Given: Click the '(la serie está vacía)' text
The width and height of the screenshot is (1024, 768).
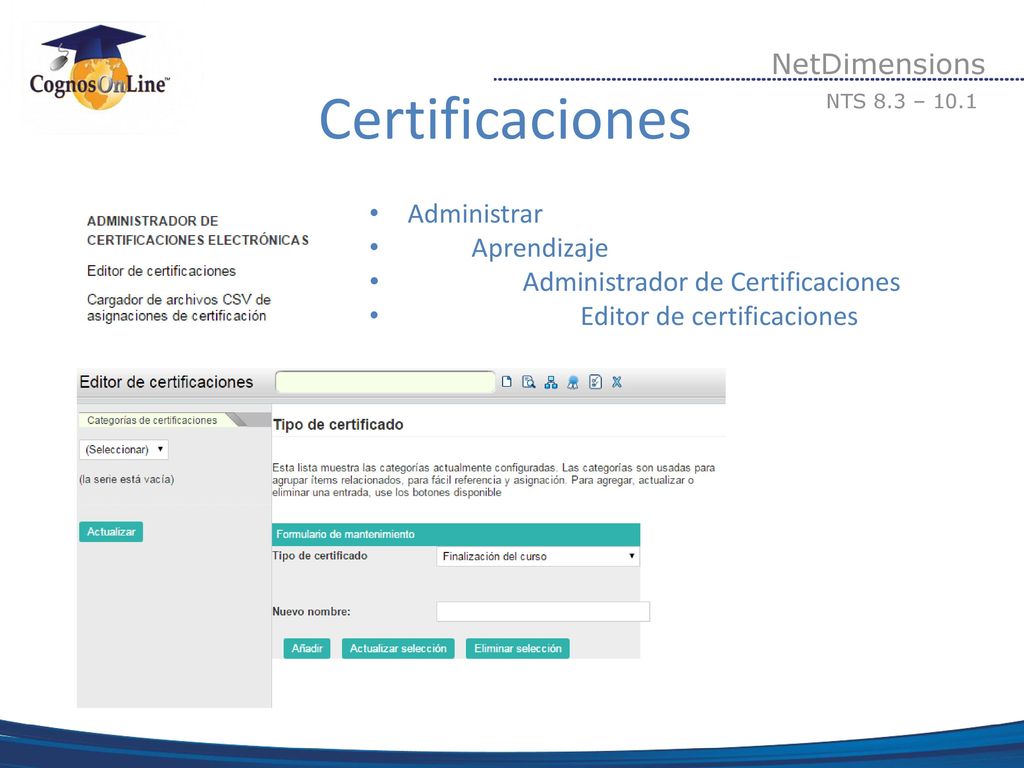Looking at the screenshot, I should tap(127, 479).
